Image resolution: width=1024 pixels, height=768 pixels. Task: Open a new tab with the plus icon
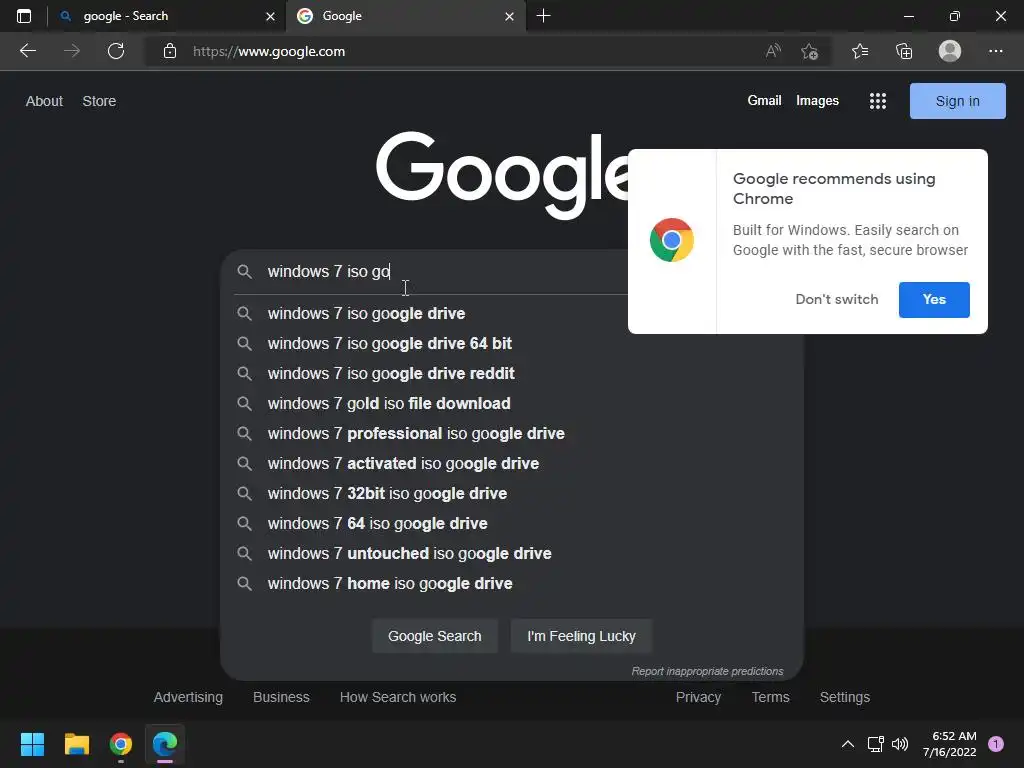point(543,16)
